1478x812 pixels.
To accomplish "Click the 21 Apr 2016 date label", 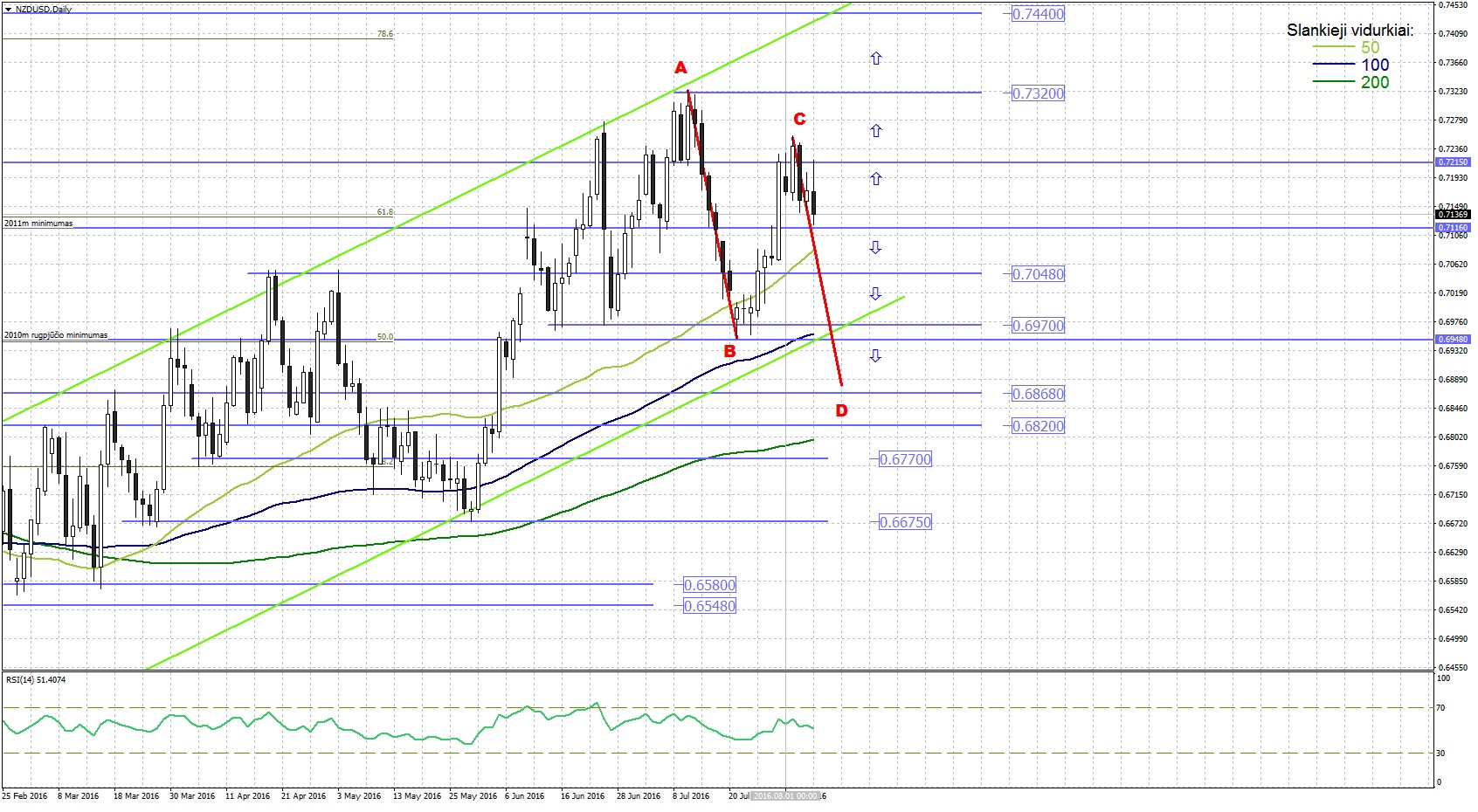I will point(304,796).
